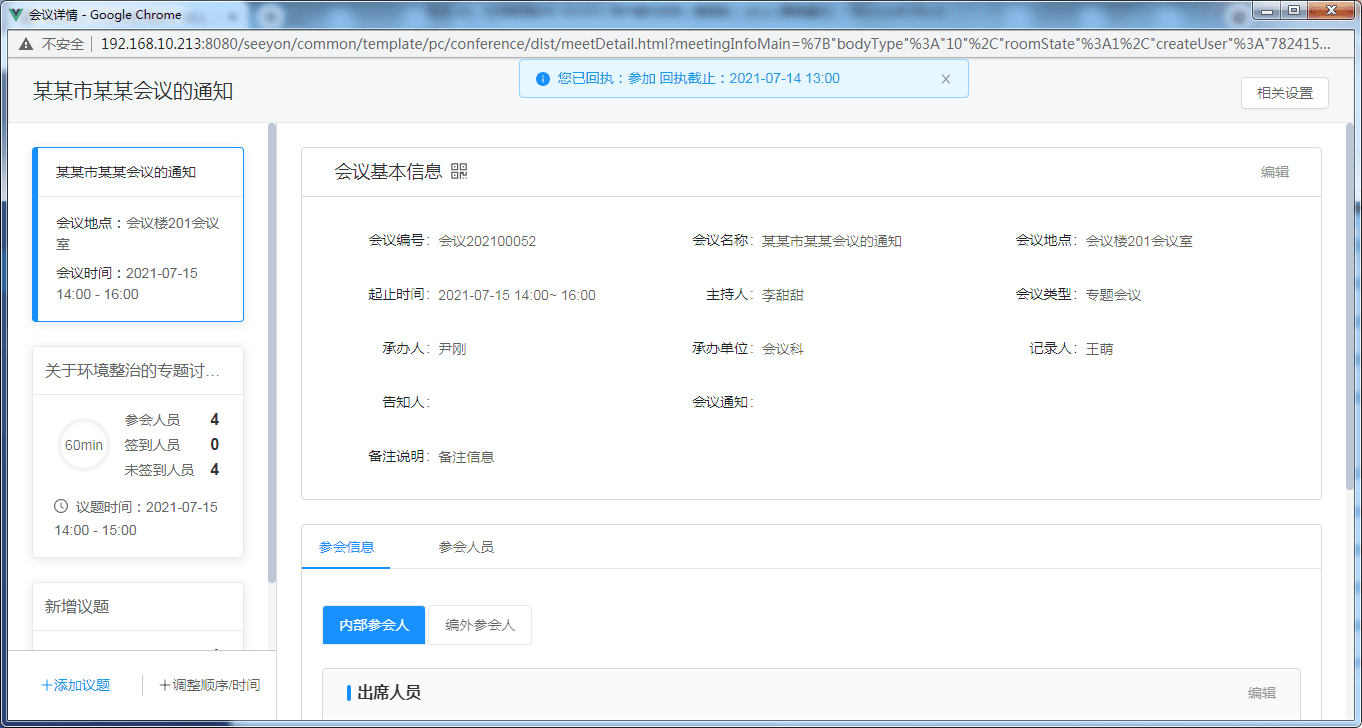This screenshot has height=728, width=1362.
Task: Click 会议楼201会议室 in basic info panel
Action: (1139, 241)
